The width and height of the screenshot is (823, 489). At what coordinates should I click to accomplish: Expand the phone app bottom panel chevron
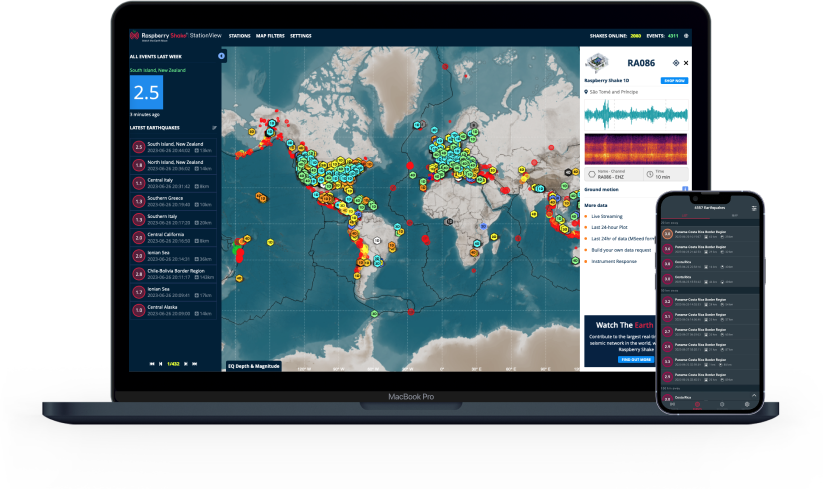coord(754,395)
